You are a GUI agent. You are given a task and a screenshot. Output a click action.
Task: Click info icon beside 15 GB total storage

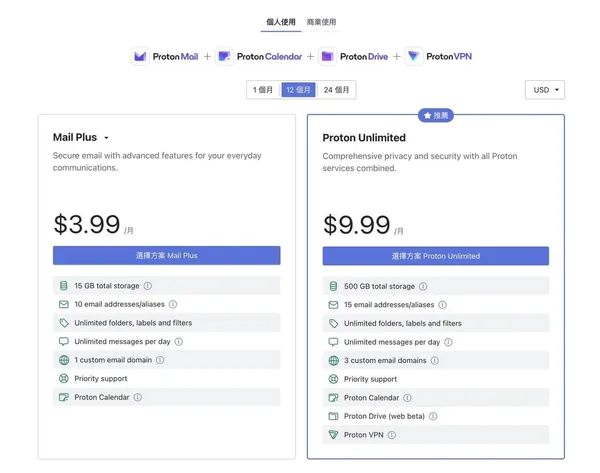point(147,286)
